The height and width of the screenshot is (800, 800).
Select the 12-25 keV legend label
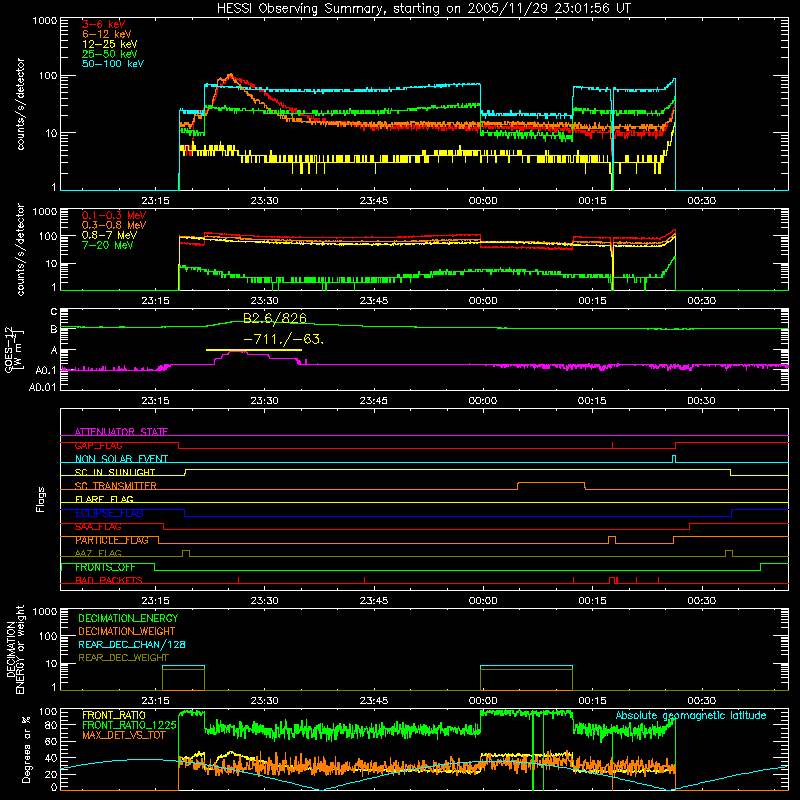110,44
